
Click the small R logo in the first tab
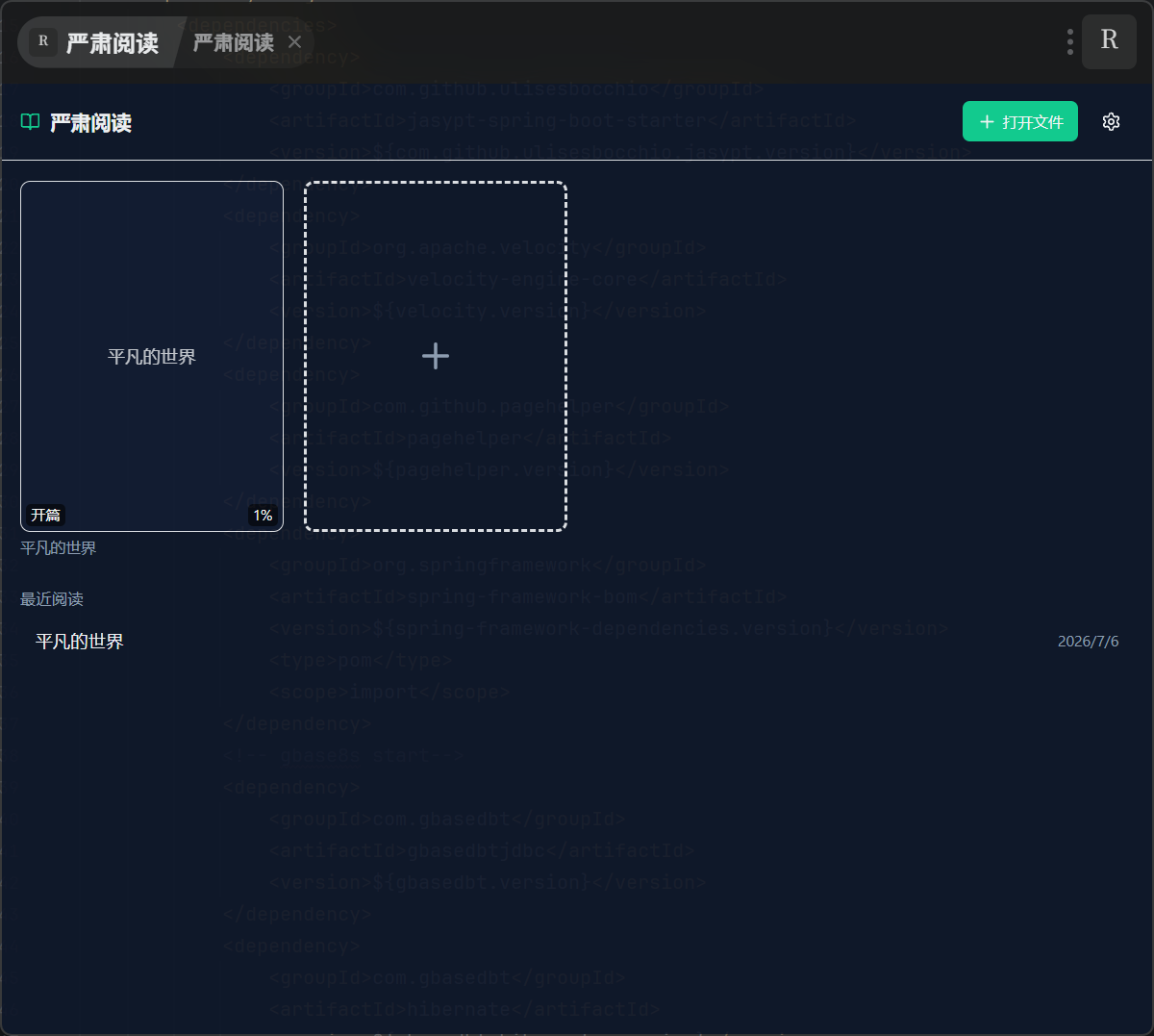43,41
